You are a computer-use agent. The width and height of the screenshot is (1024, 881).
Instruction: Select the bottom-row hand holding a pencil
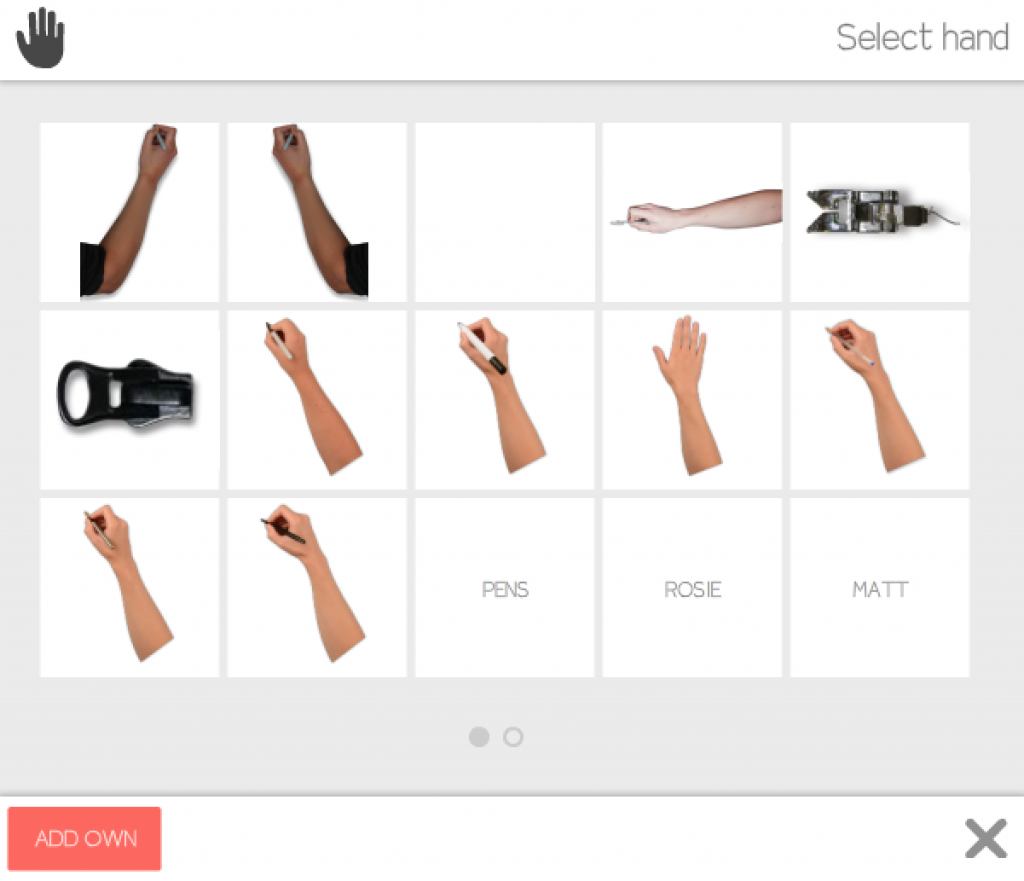pos(129,588)
